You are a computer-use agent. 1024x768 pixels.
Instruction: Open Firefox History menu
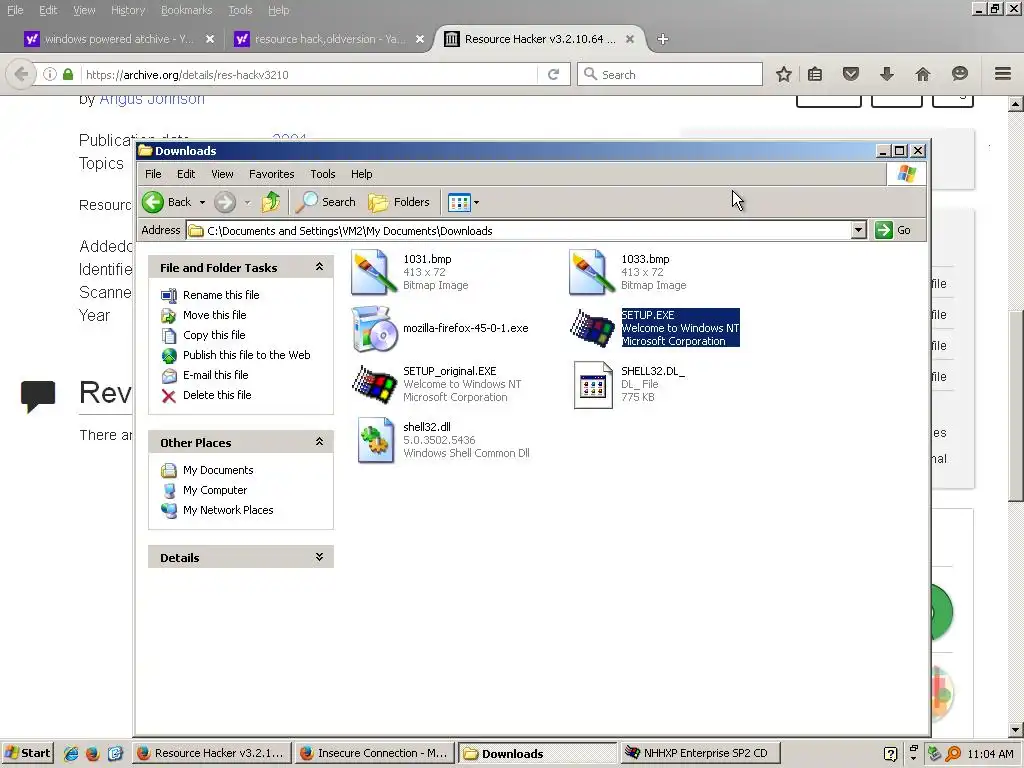point(128,10)
